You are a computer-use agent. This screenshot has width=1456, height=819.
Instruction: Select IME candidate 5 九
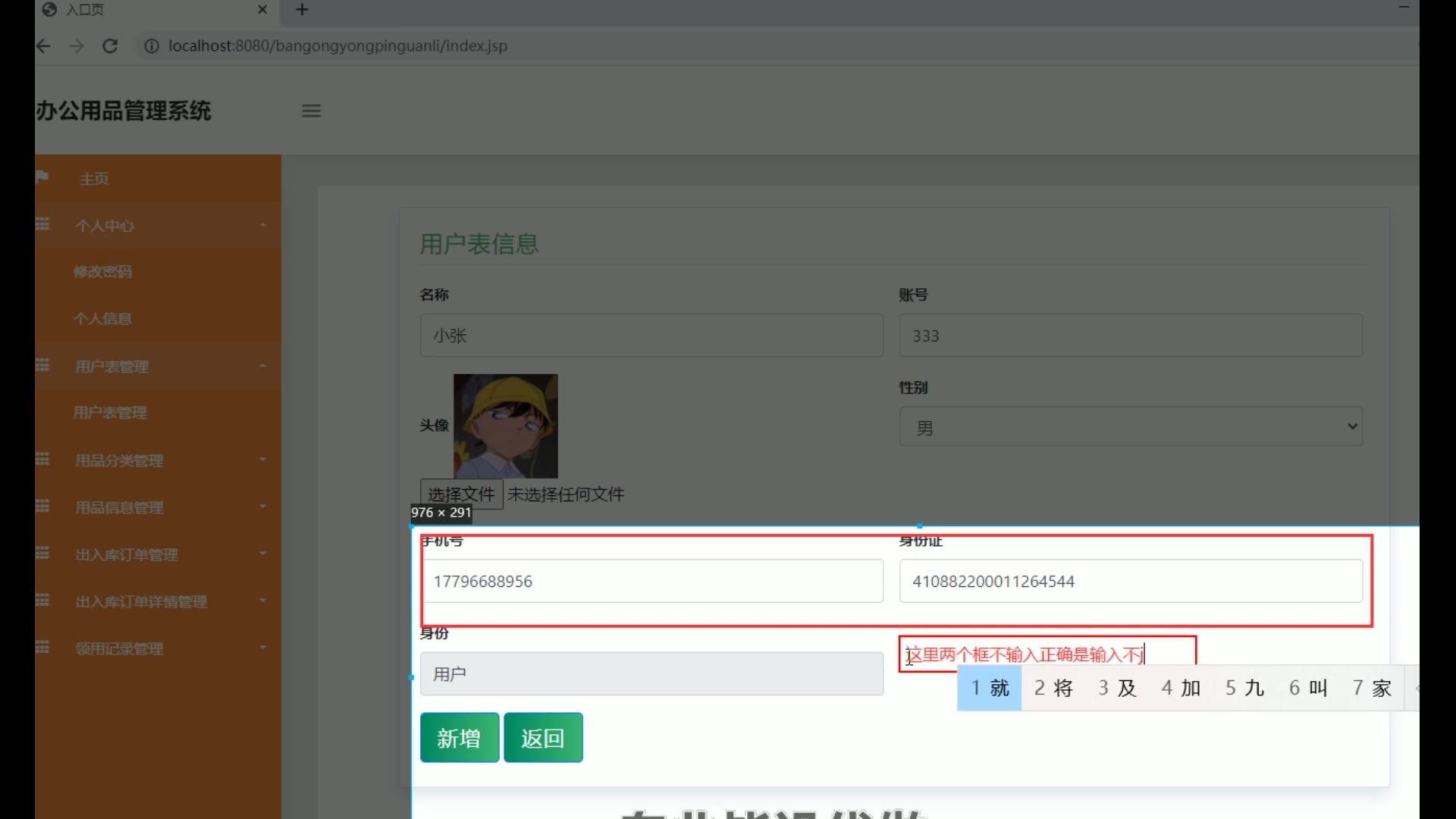1244,688
